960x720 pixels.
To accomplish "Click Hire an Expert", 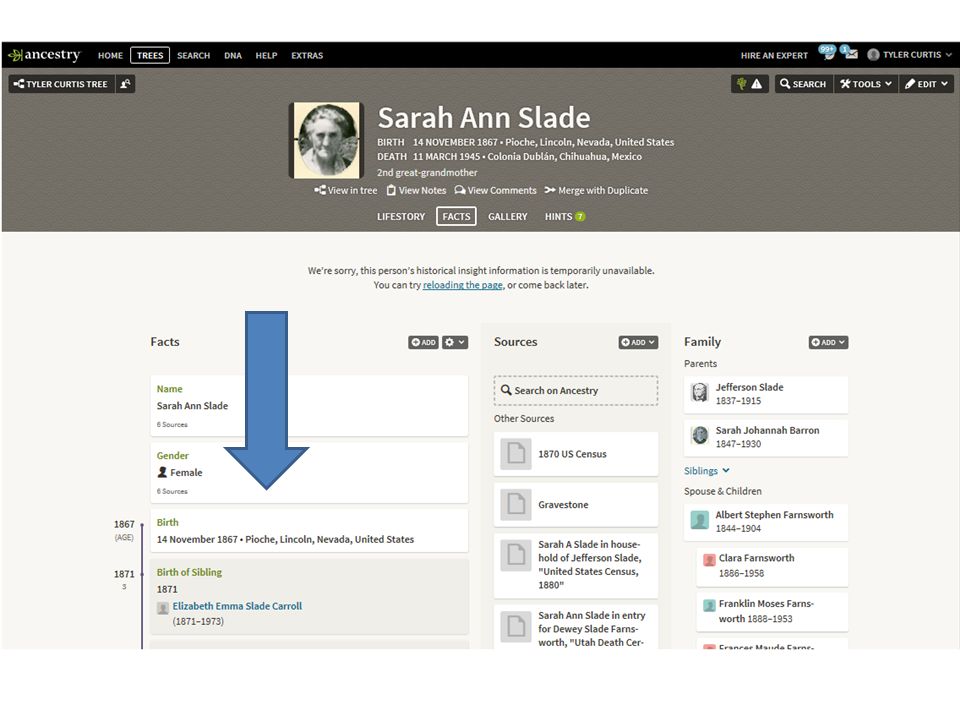I will tap(774, 56).
